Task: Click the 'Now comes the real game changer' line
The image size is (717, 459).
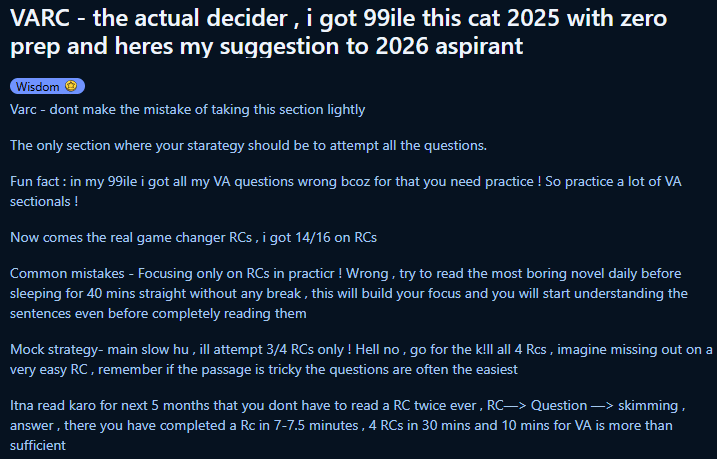Action: [x=131, y=238]
